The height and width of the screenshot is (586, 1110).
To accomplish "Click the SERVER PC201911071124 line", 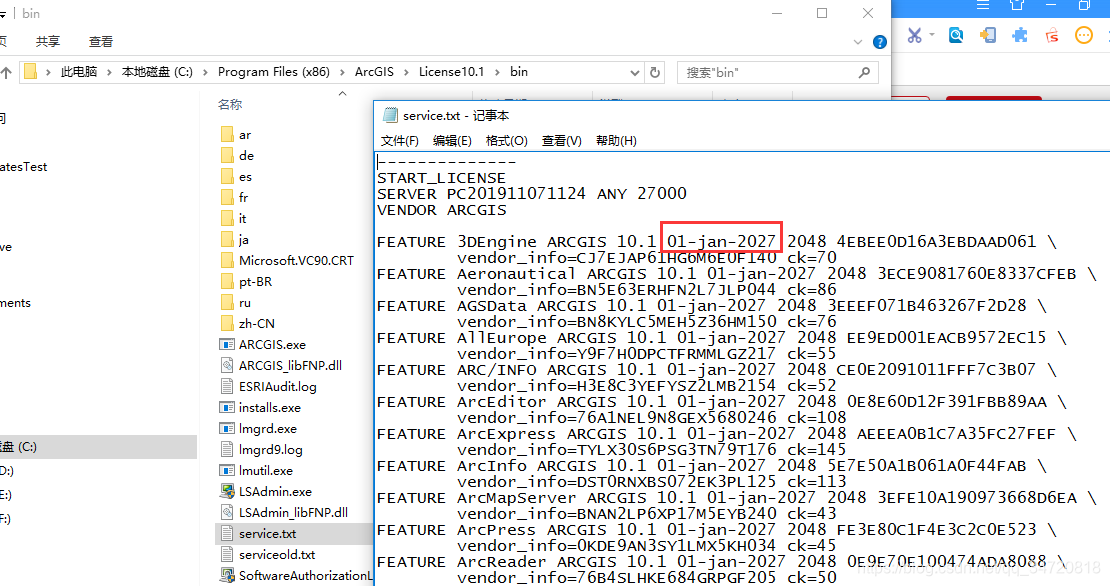I will 532,194.
